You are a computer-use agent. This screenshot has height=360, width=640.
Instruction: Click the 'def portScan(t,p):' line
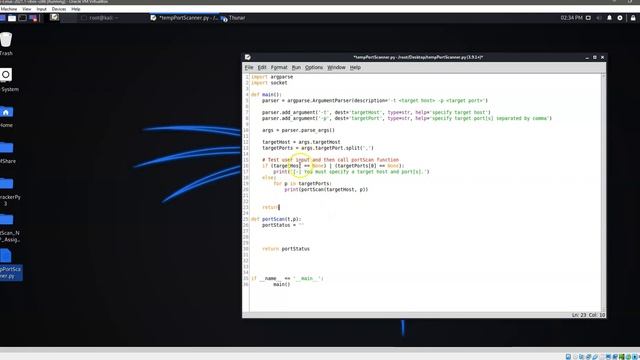click(276, 219)
